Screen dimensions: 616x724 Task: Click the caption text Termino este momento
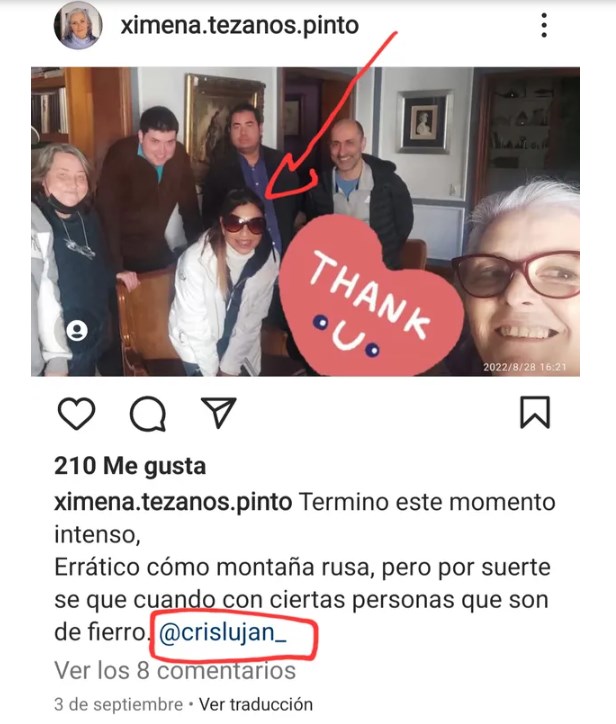[x=428, y=502]
